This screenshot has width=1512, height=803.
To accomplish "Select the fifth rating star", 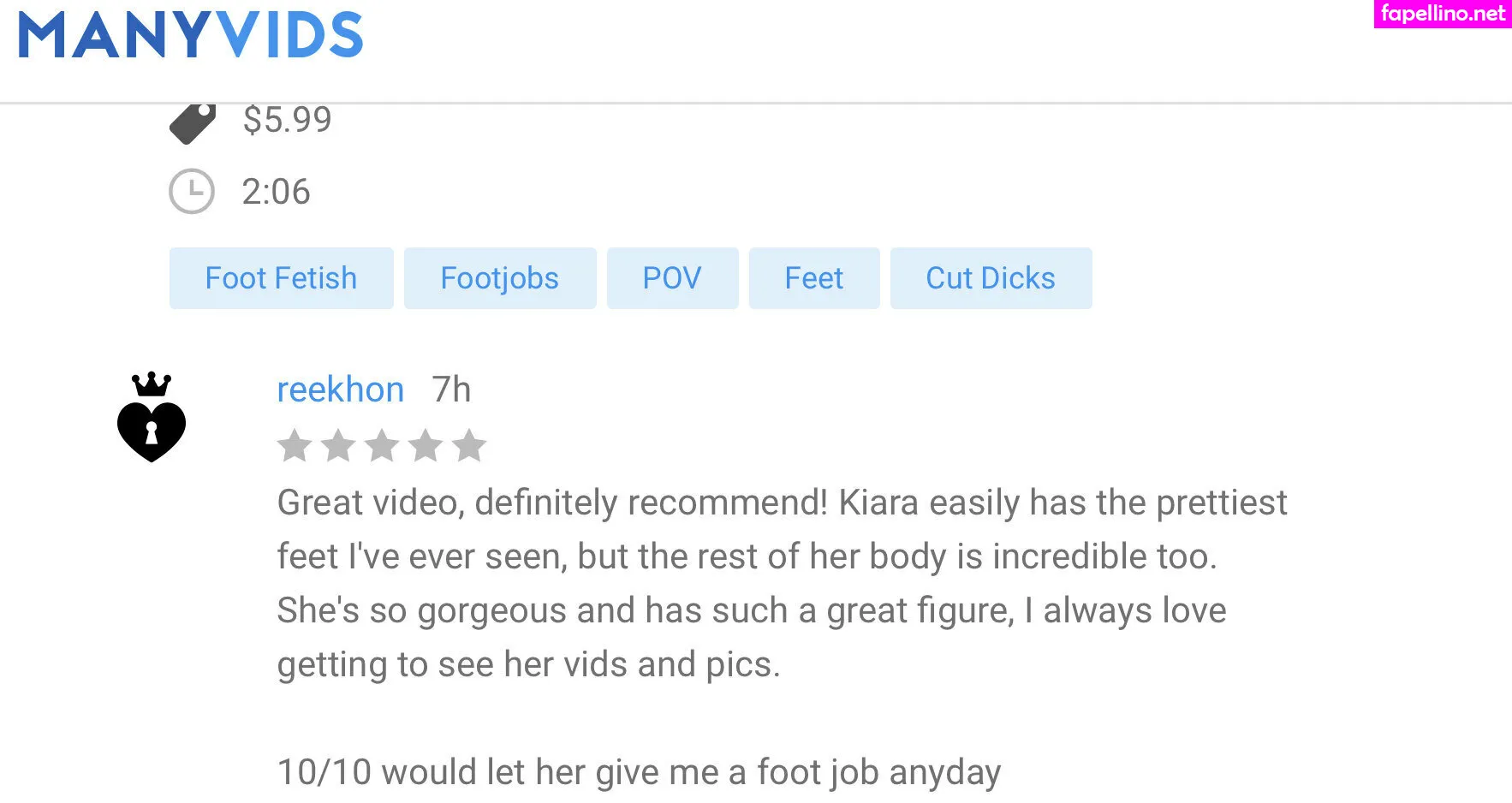I will (469, 446).
